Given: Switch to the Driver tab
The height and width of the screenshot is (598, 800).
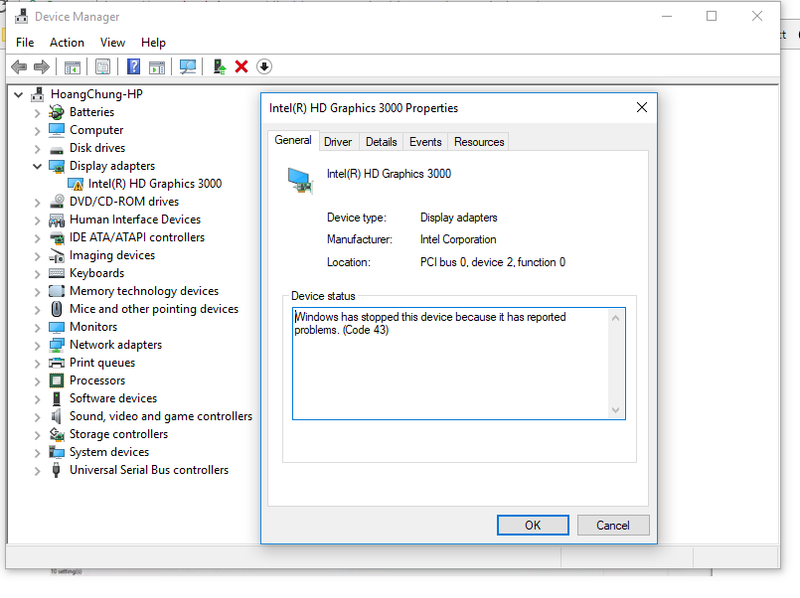Looking at the screenshot, I should 338,142.
